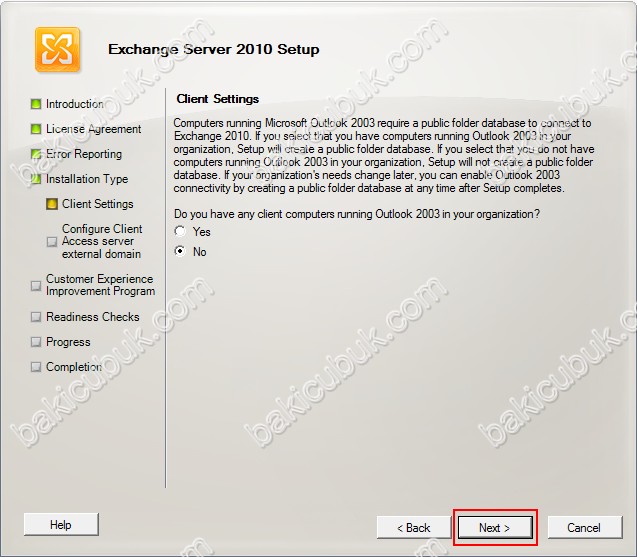Click the Outlook 2003 organization question text

tap(357, 214)
